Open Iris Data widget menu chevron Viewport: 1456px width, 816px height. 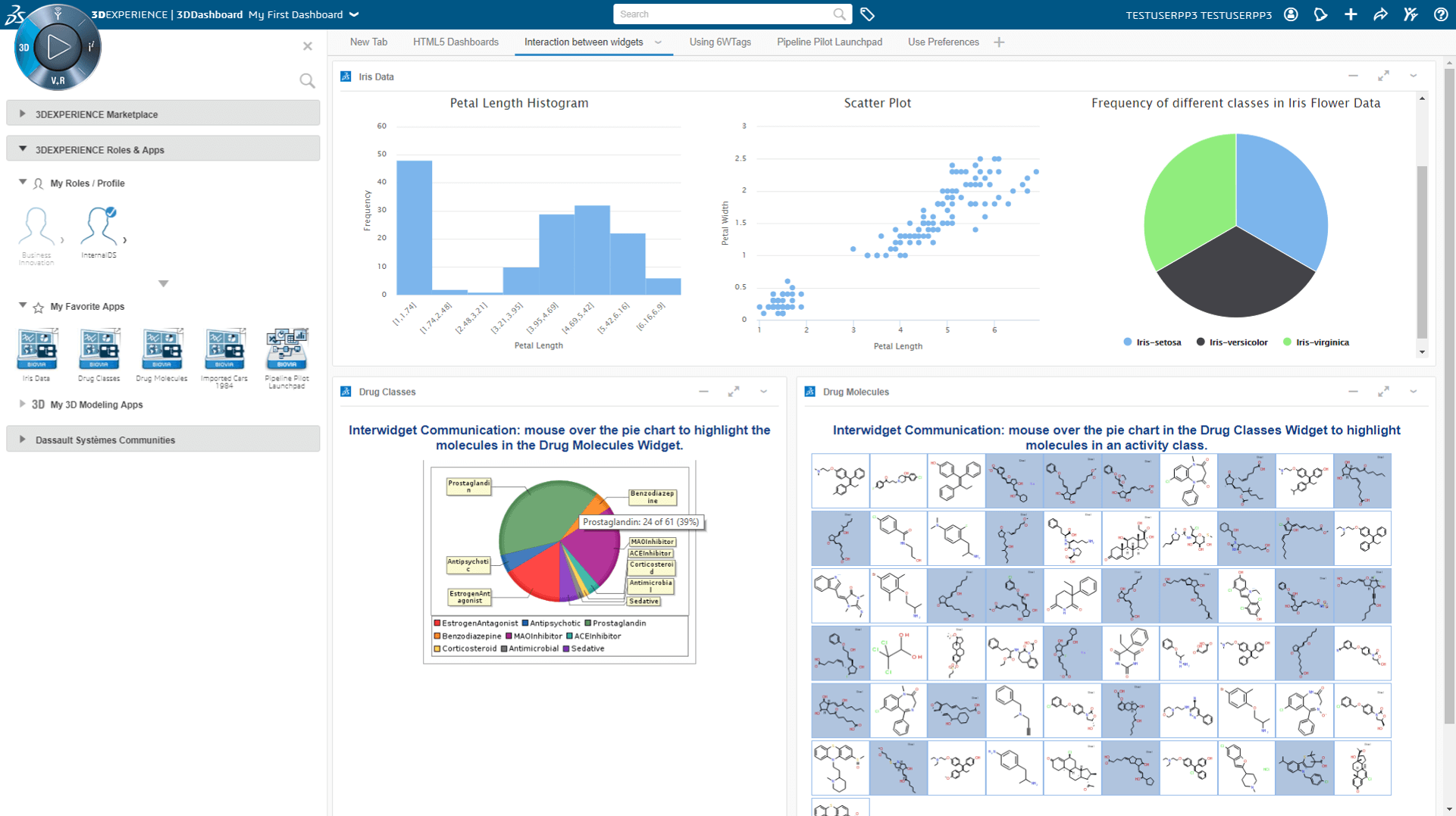(x=1414, y=76)
